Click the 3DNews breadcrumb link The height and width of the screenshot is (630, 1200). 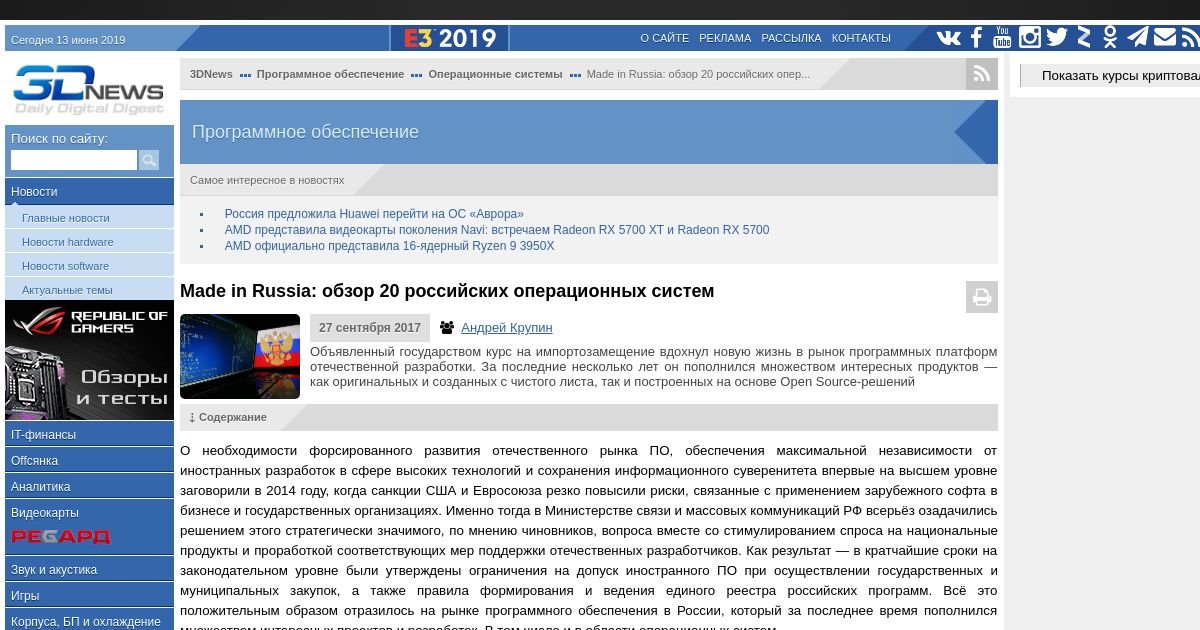[211, 74]
